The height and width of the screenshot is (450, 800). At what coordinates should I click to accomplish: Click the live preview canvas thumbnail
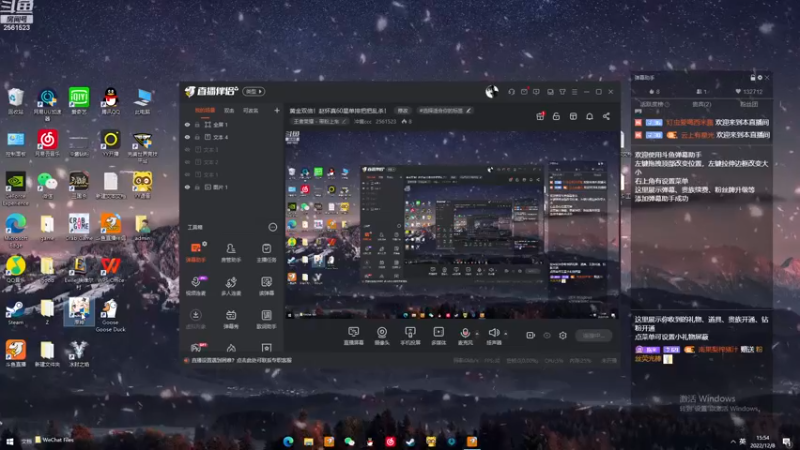click(452, 224)
